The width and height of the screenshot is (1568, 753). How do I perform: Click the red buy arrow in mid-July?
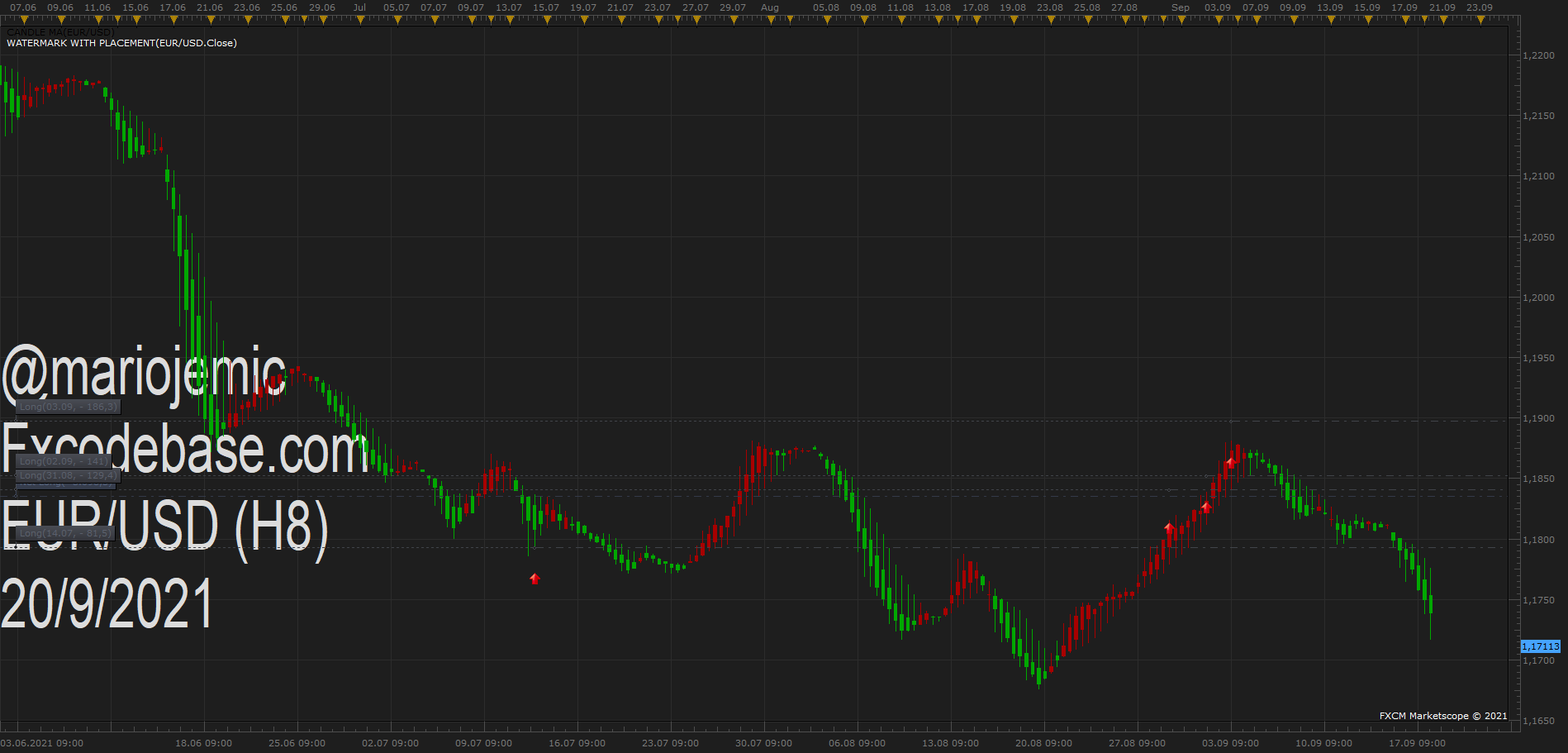click(535, 579)
